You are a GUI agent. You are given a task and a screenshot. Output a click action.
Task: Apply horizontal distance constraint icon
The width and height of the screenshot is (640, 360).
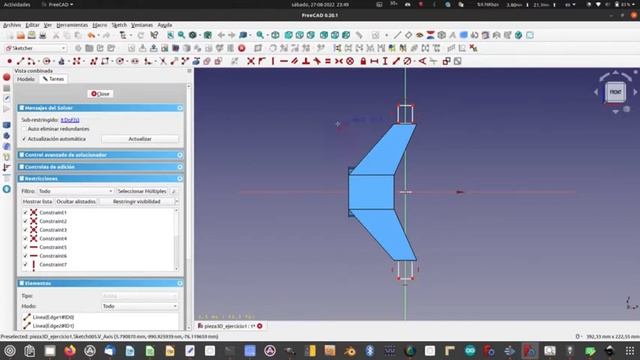374,61
